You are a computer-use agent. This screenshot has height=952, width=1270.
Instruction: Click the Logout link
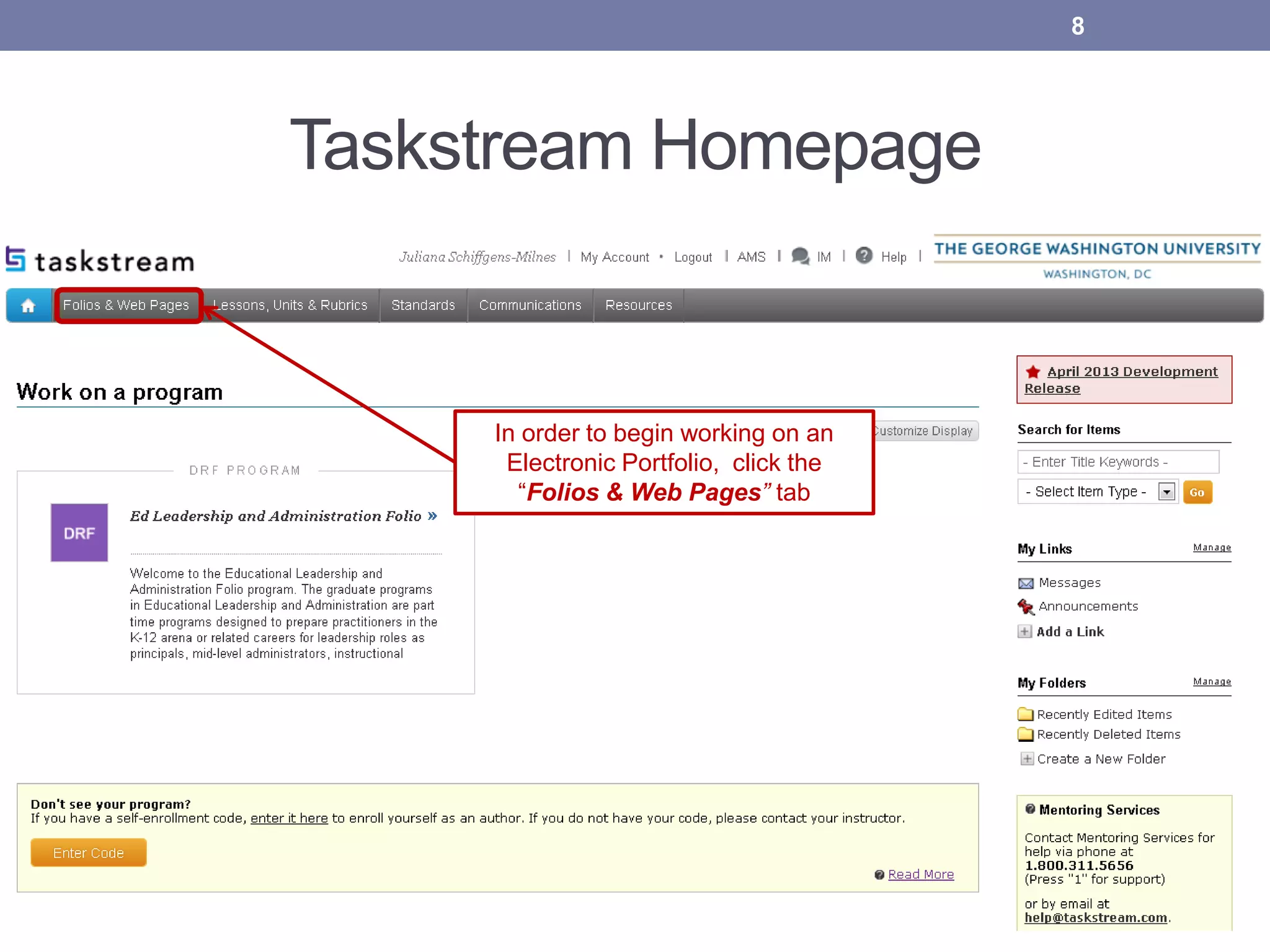coord(693,257)
